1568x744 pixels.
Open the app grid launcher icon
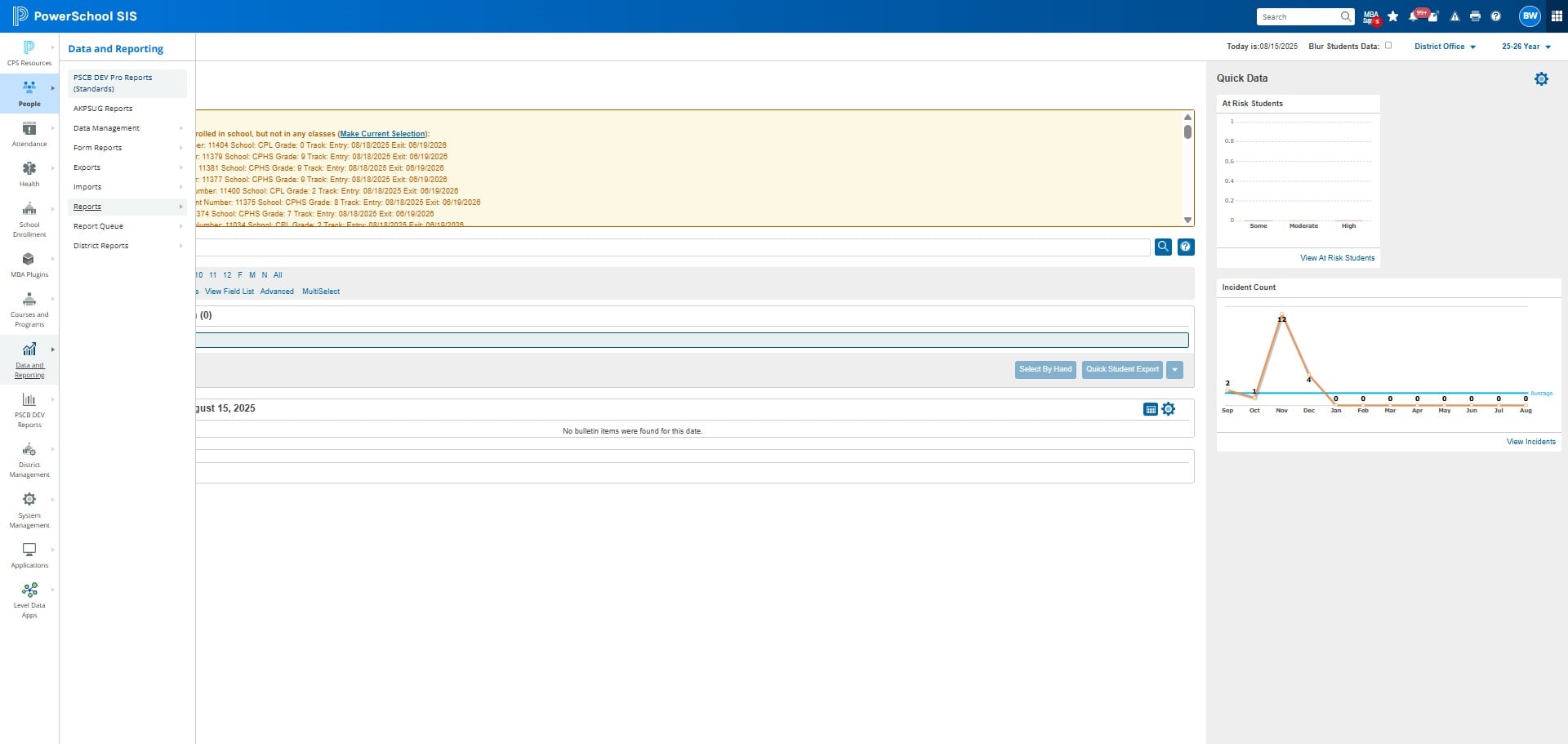pyautogui.click(x=1557, y=16)
